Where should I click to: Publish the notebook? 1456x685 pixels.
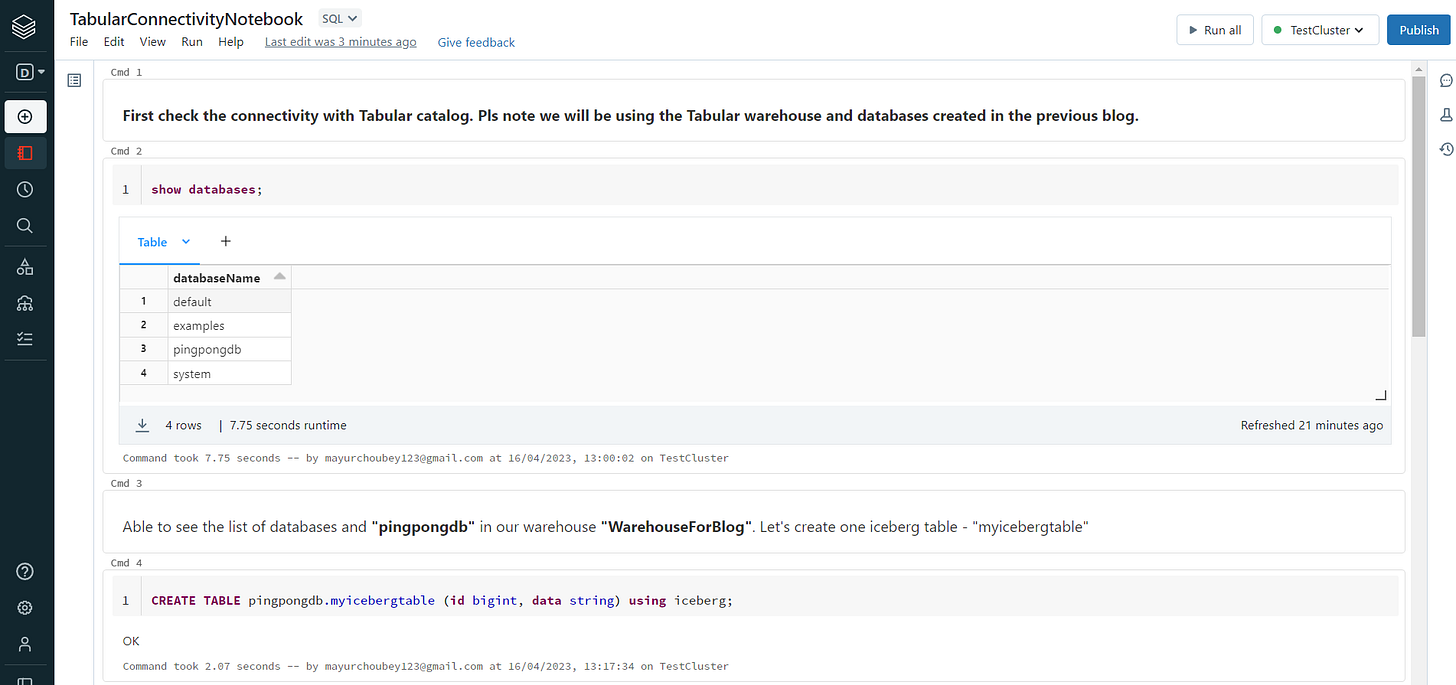coord(1419,29)
